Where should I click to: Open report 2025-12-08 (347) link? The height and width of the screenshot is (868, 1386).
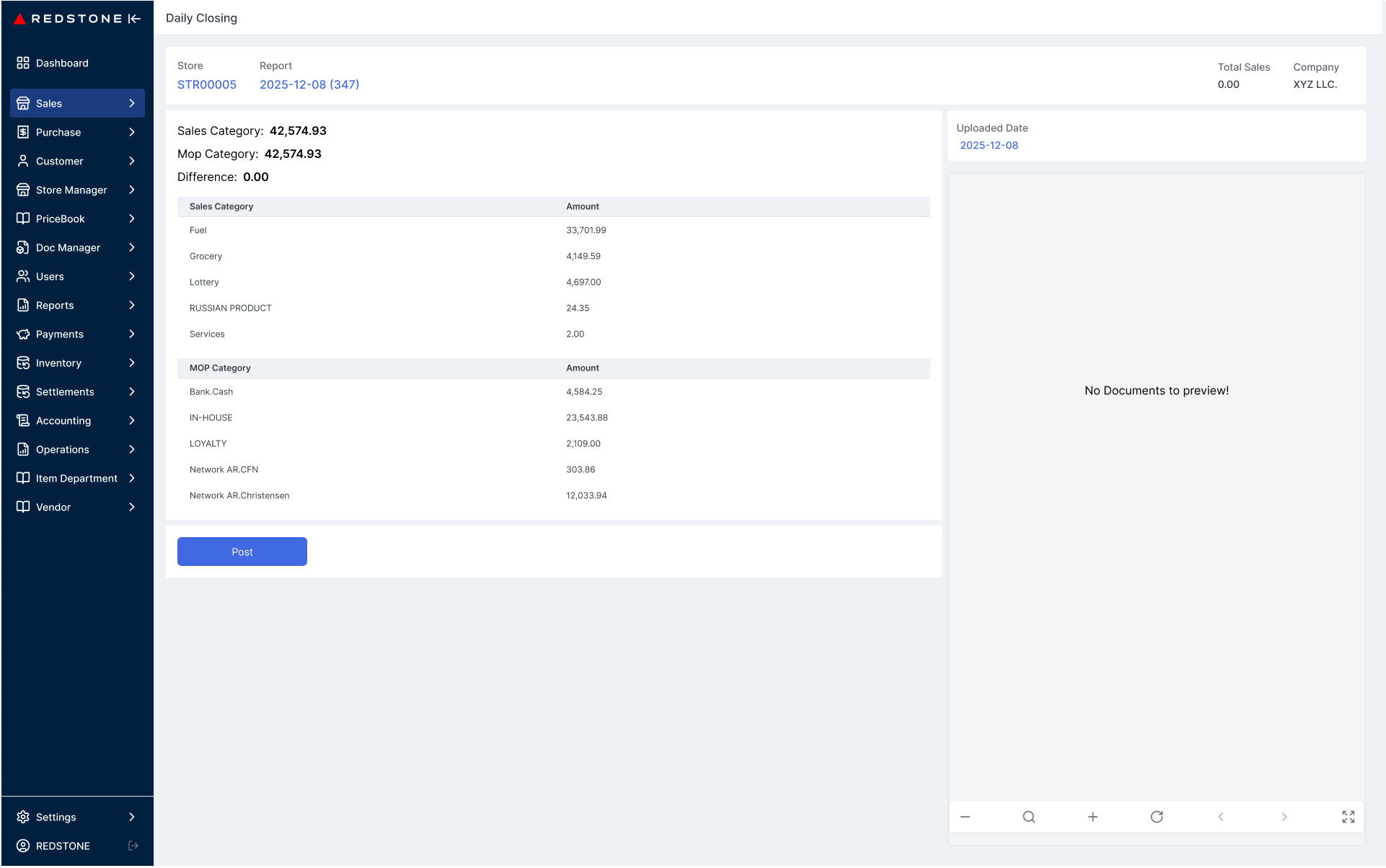click(x=309, y=84)
